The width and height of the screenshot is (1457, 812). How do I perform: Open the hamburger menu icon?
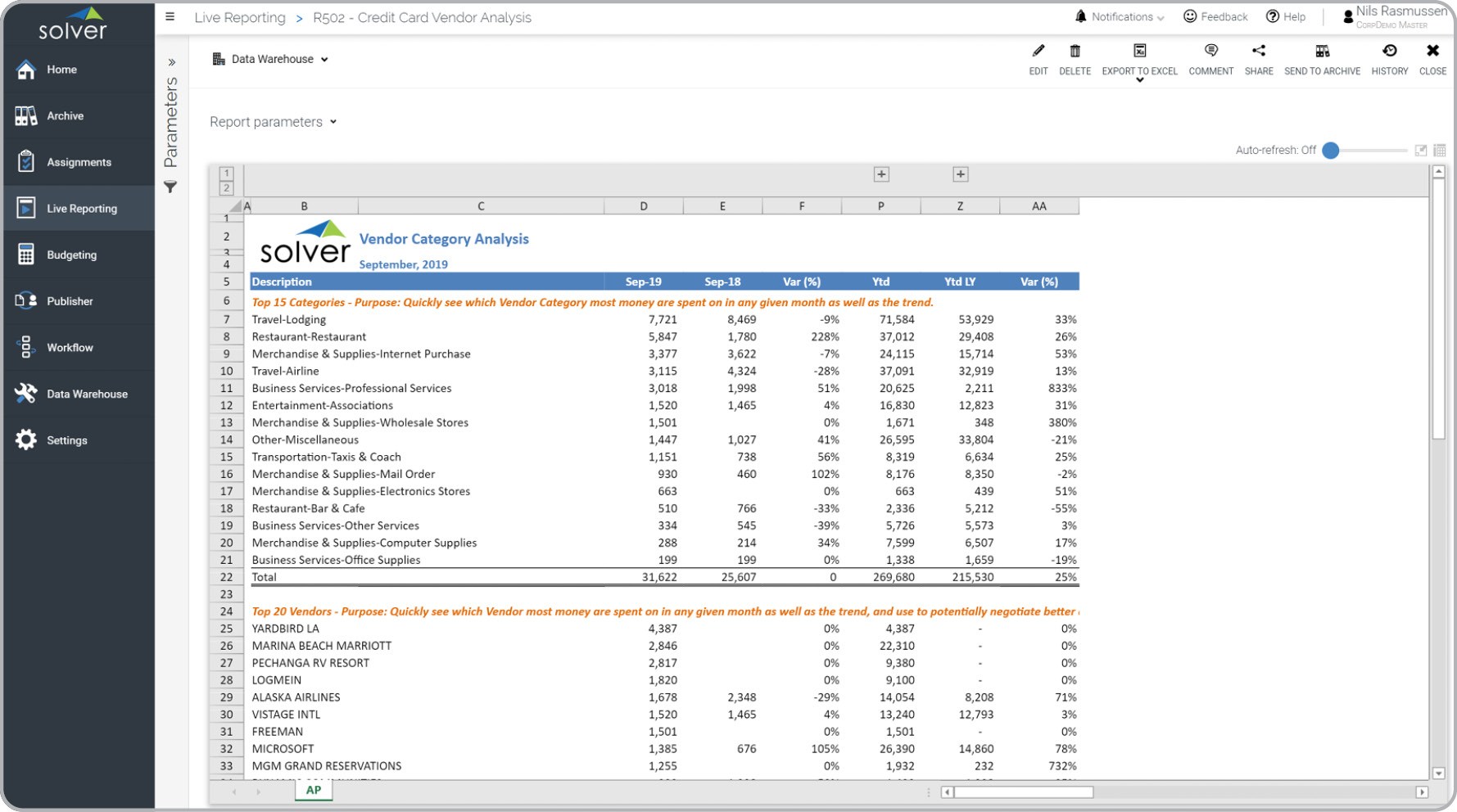(x=170, y=17)
